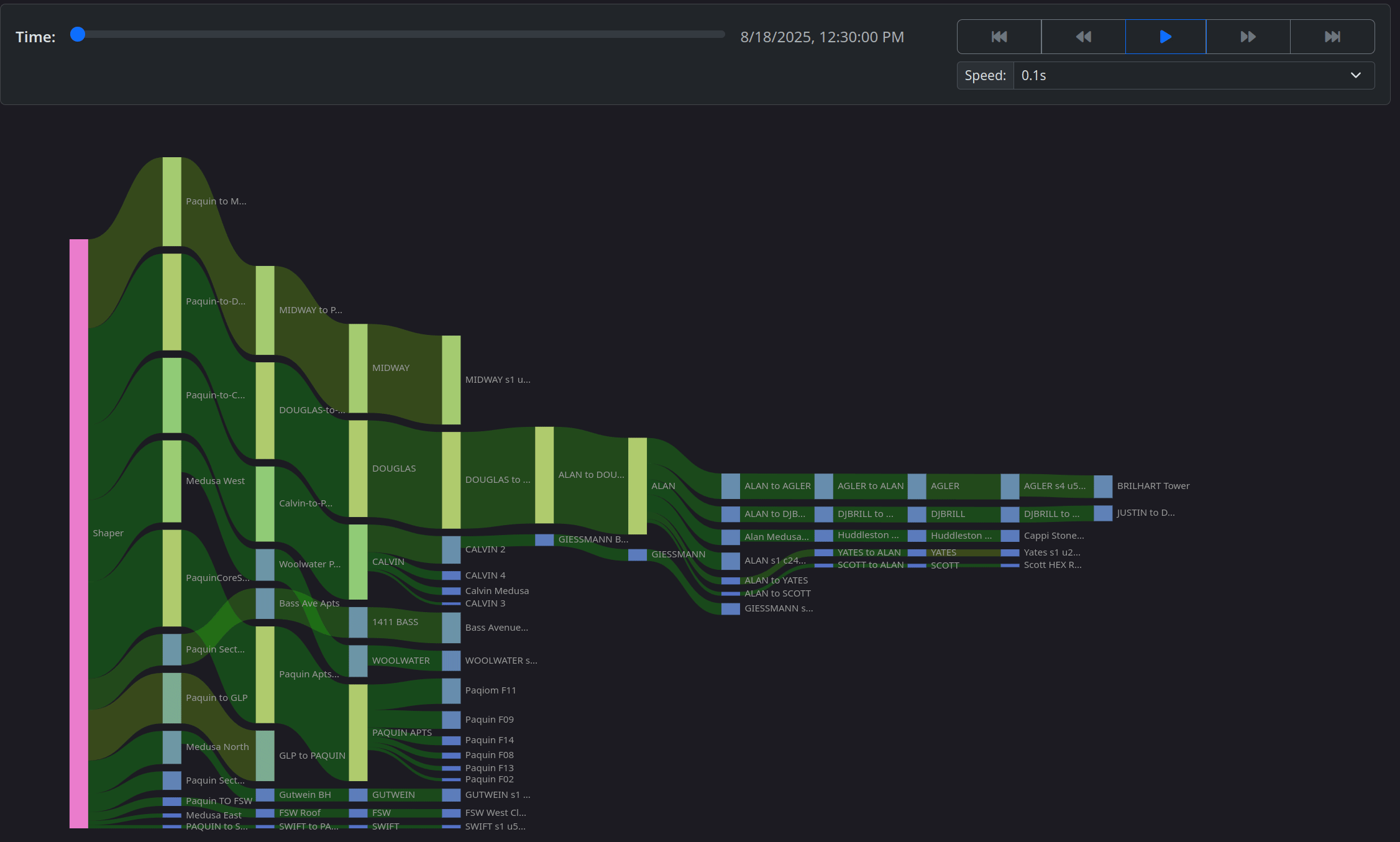Start playback with the play icon

pyautogui.click(x=1165, y=37)
